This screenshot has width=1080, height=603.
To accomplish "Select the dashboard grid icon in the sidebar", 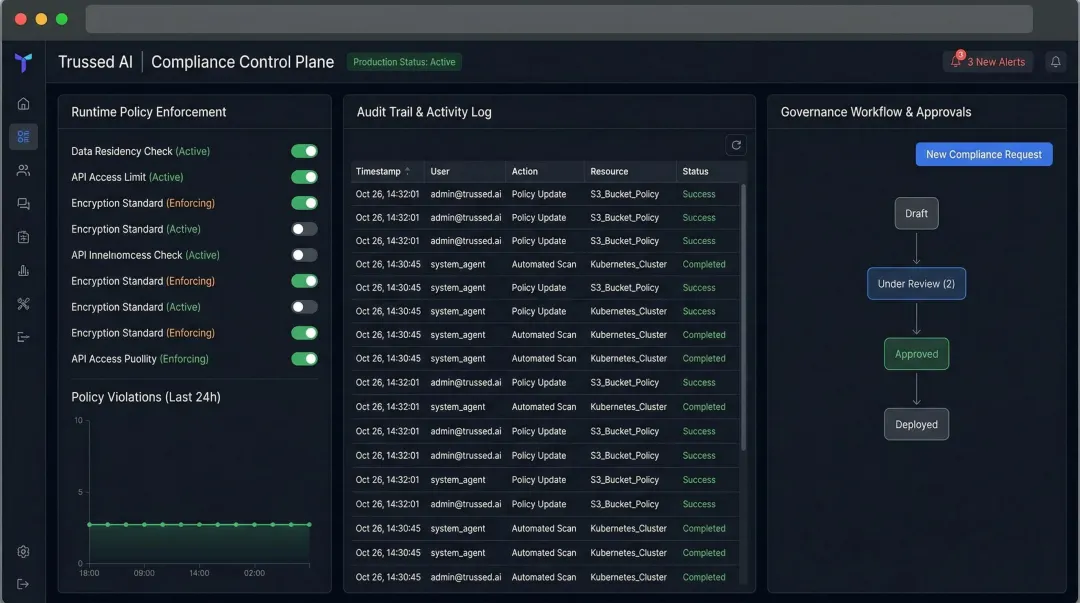I will pos(23,136).
